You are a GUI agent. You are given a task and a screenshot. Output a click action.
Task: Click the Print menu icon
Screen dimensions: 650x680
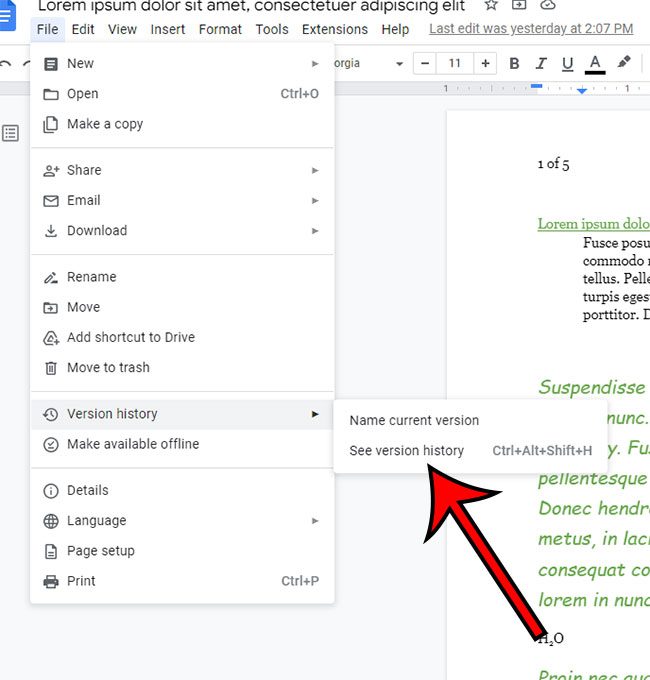pos(51,581)
